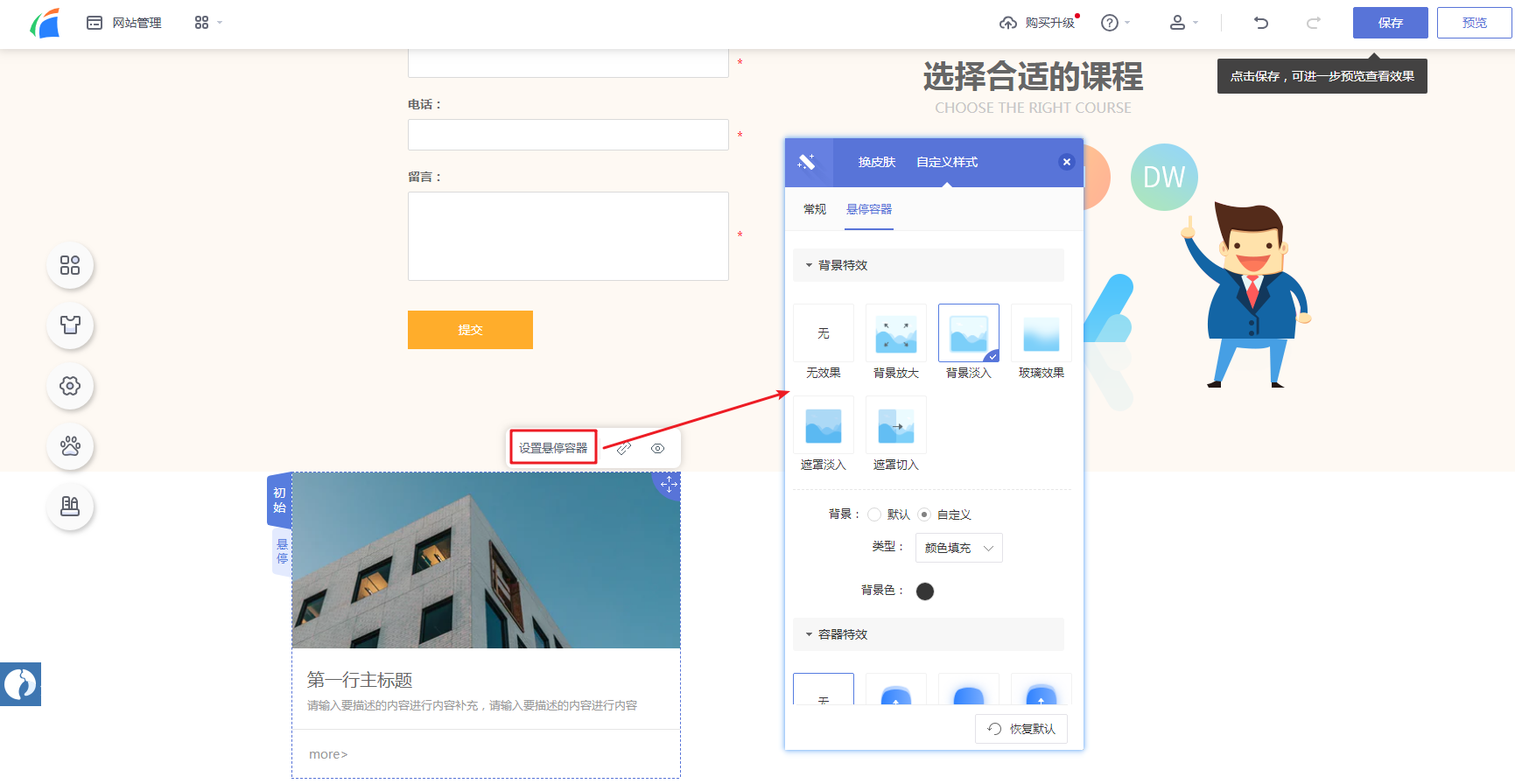Click the 设置悬停容器 button
Image resolution: width=1515 pixels, height=784 pixels.
(553, 448)
